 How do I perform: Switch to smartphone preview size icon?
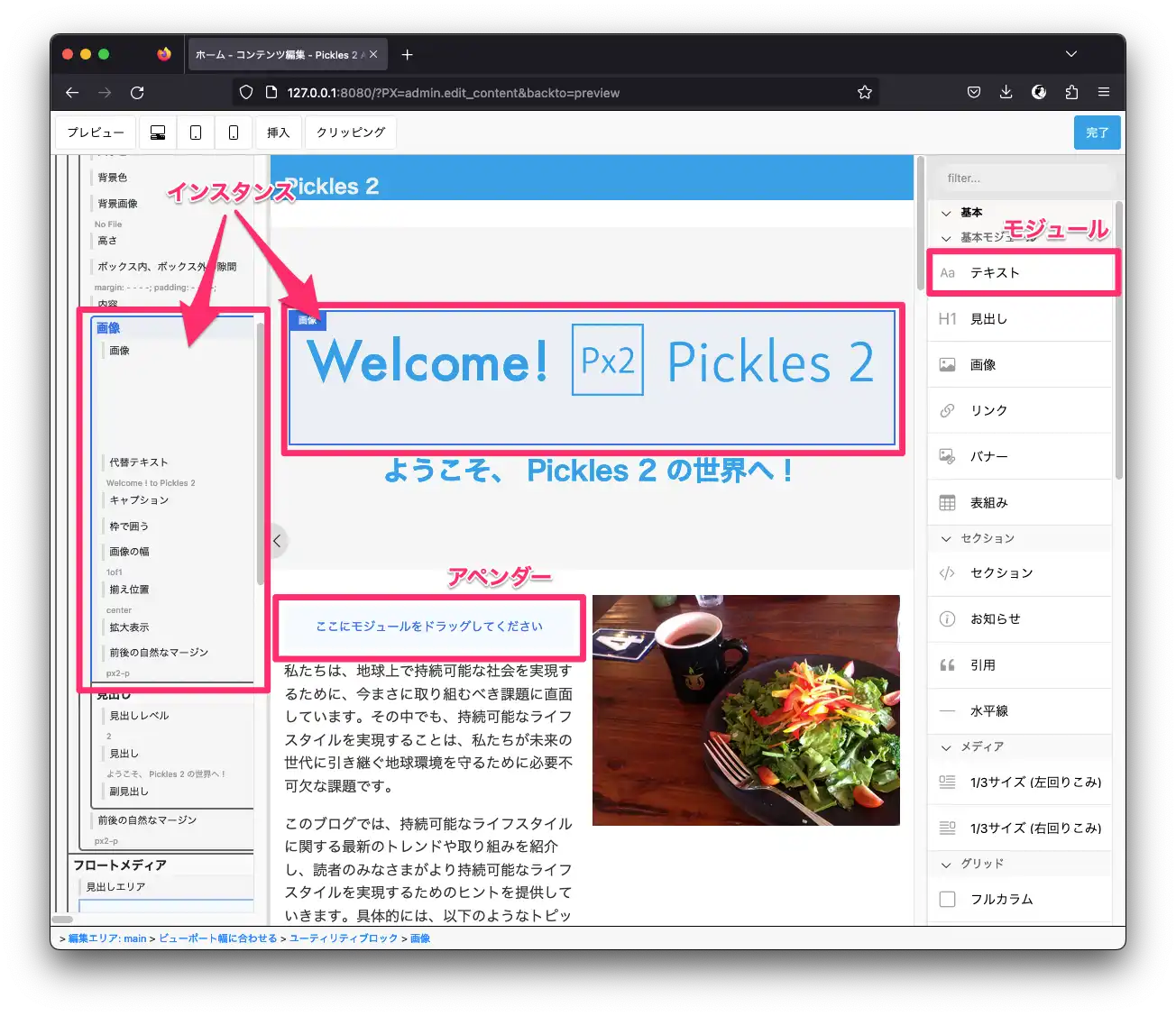click(x=234, y=133)
